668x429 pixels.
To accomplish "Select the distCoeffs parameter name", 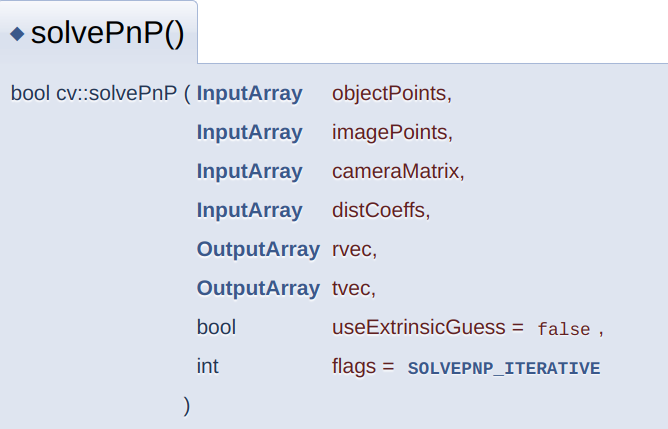I will pyautogui.click(x=379, y=210).
